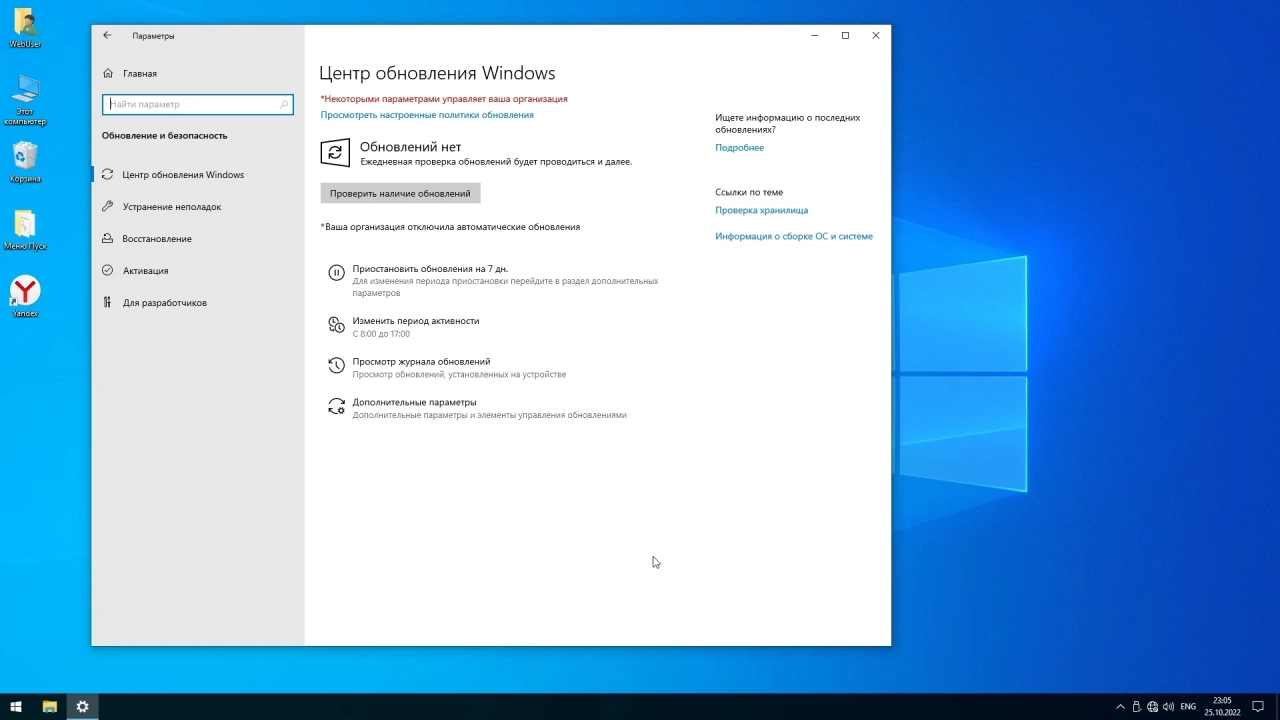1280x720 pixels.
Task: Select Центр обновления Windows sidebar icon
Action: (107, 174)
